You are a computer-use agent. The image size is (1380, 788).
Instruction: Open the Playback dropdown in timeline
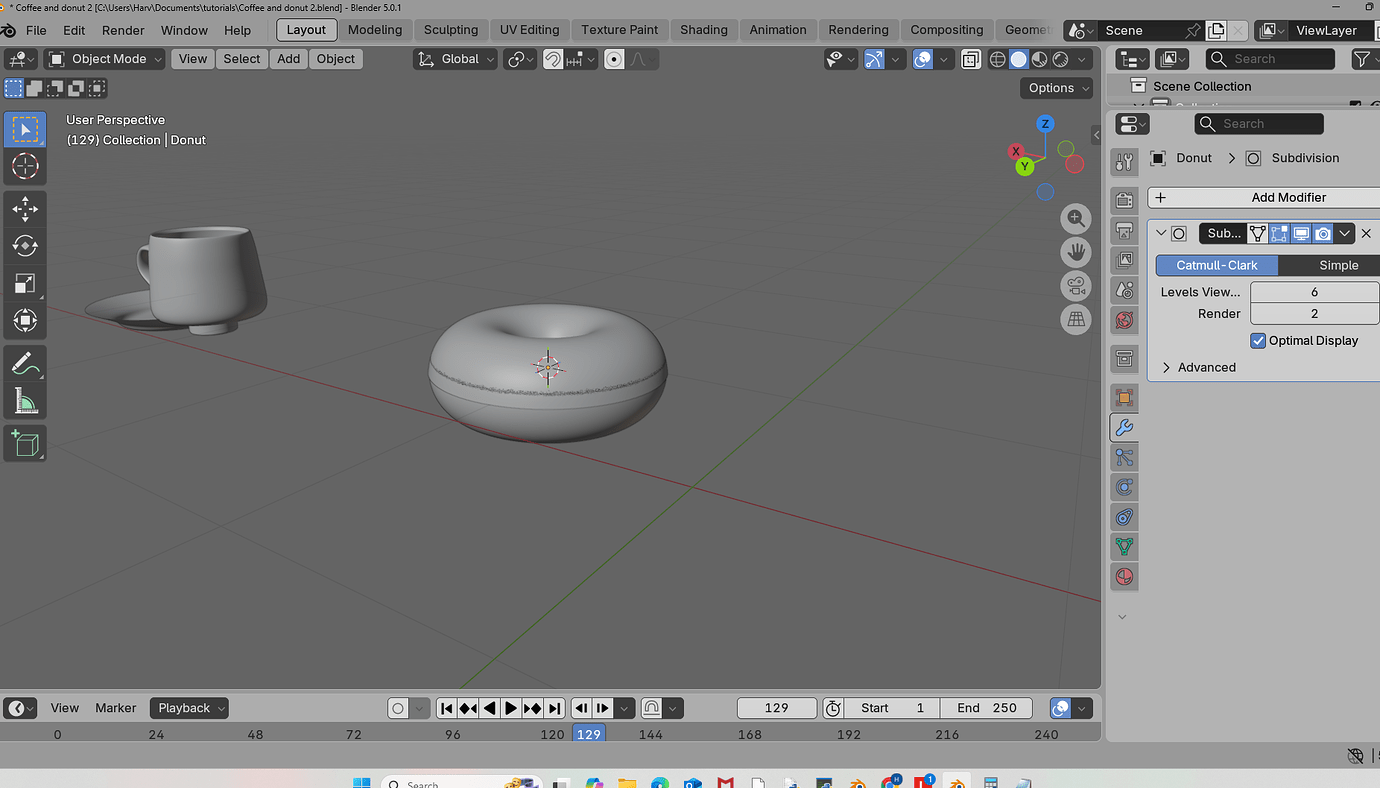tap(190, 708)
